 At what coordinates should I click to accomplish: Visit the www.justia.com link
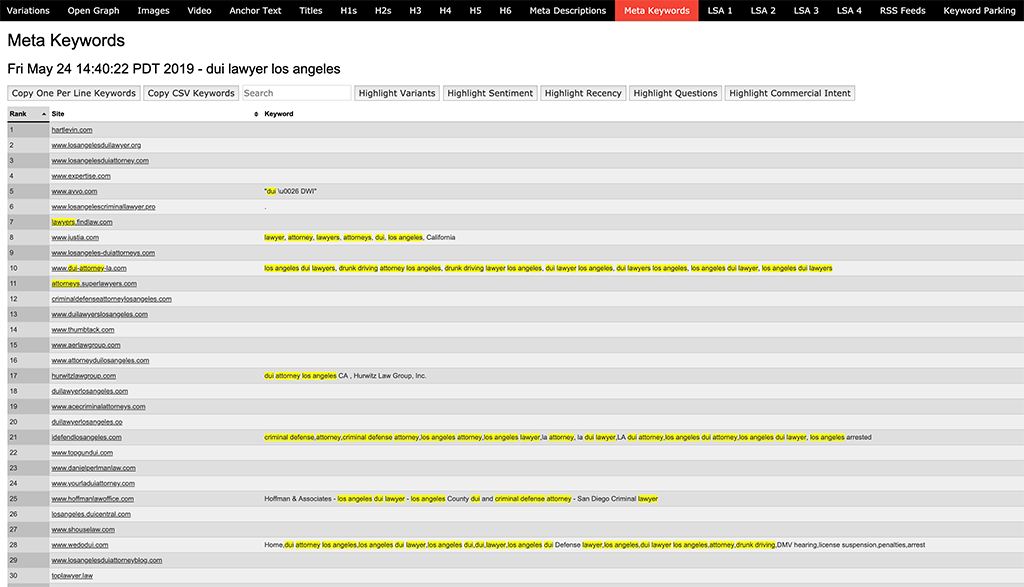pyautogui.click(x=75, y=237)
